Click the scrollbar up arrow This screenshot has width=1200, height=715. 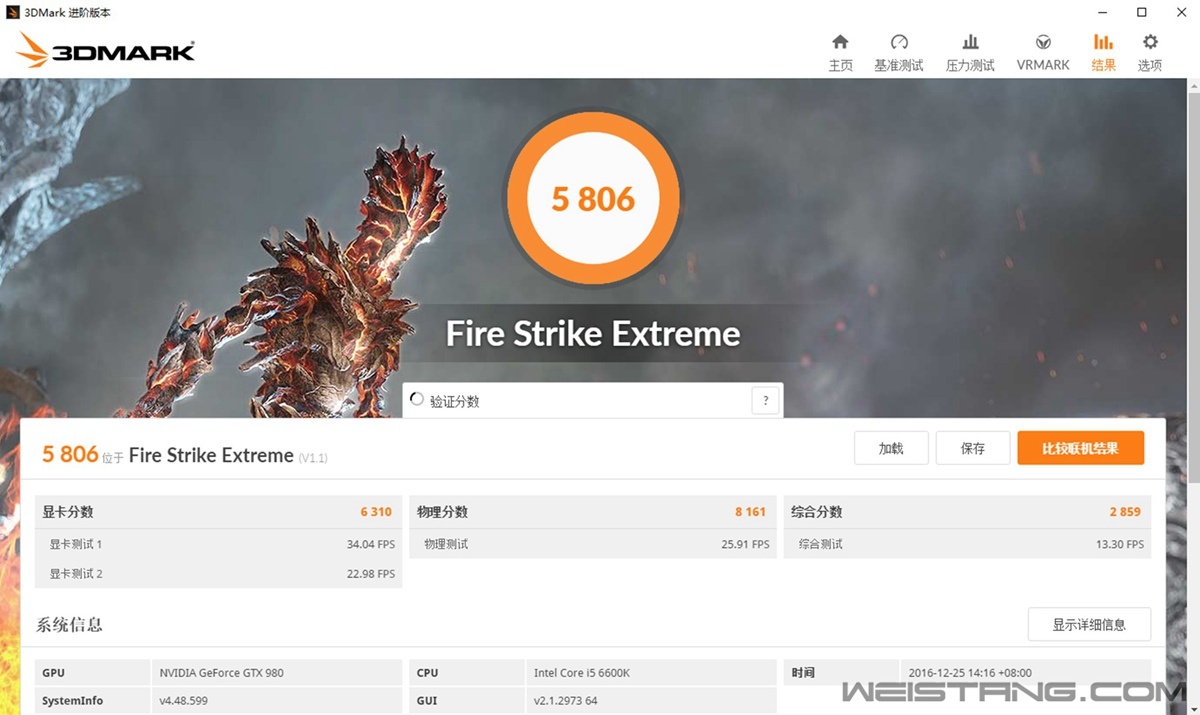[1193, 87]
